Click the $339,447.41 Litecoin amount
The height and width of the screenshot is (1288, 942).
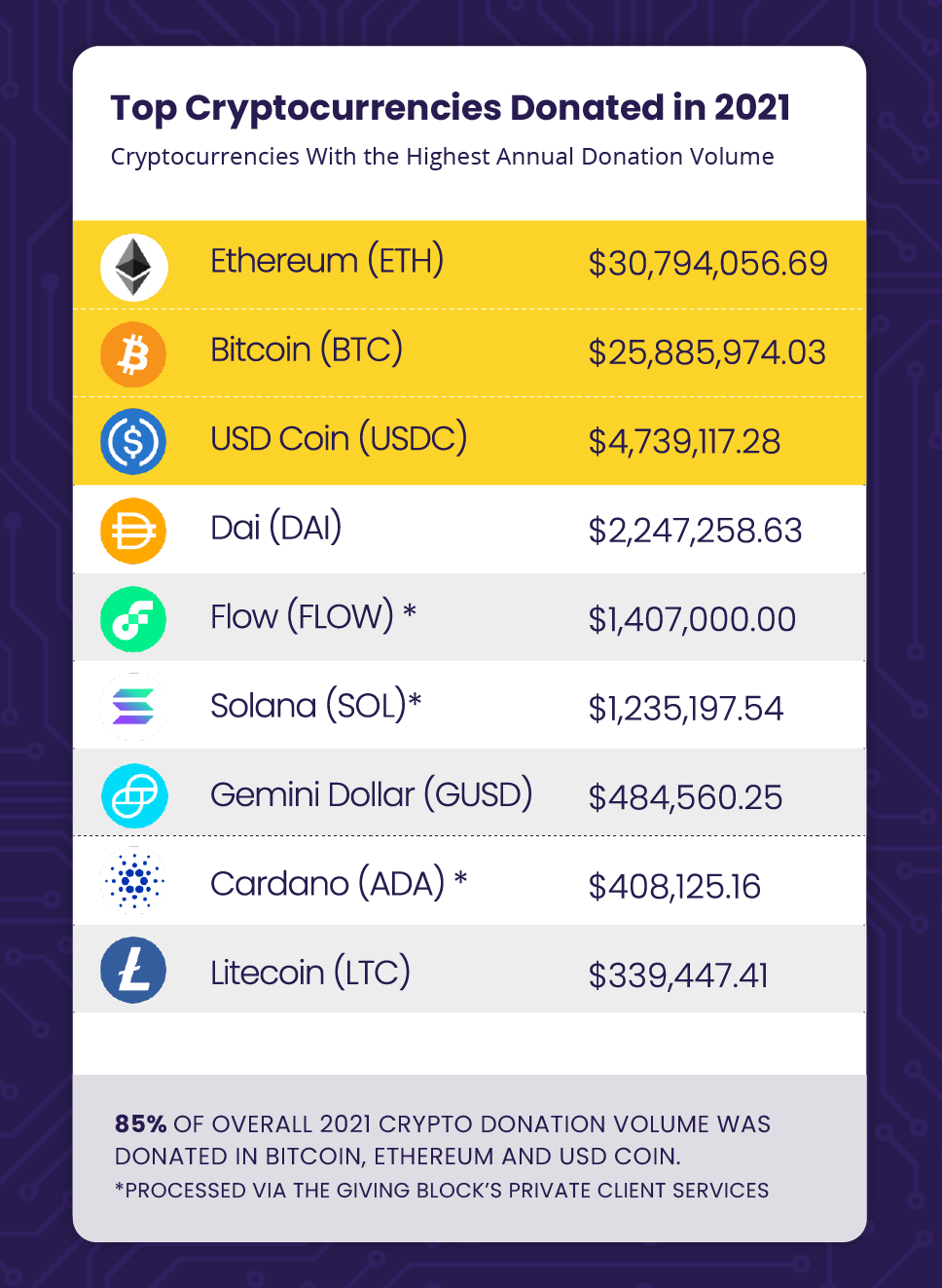[x=678, y=975]
